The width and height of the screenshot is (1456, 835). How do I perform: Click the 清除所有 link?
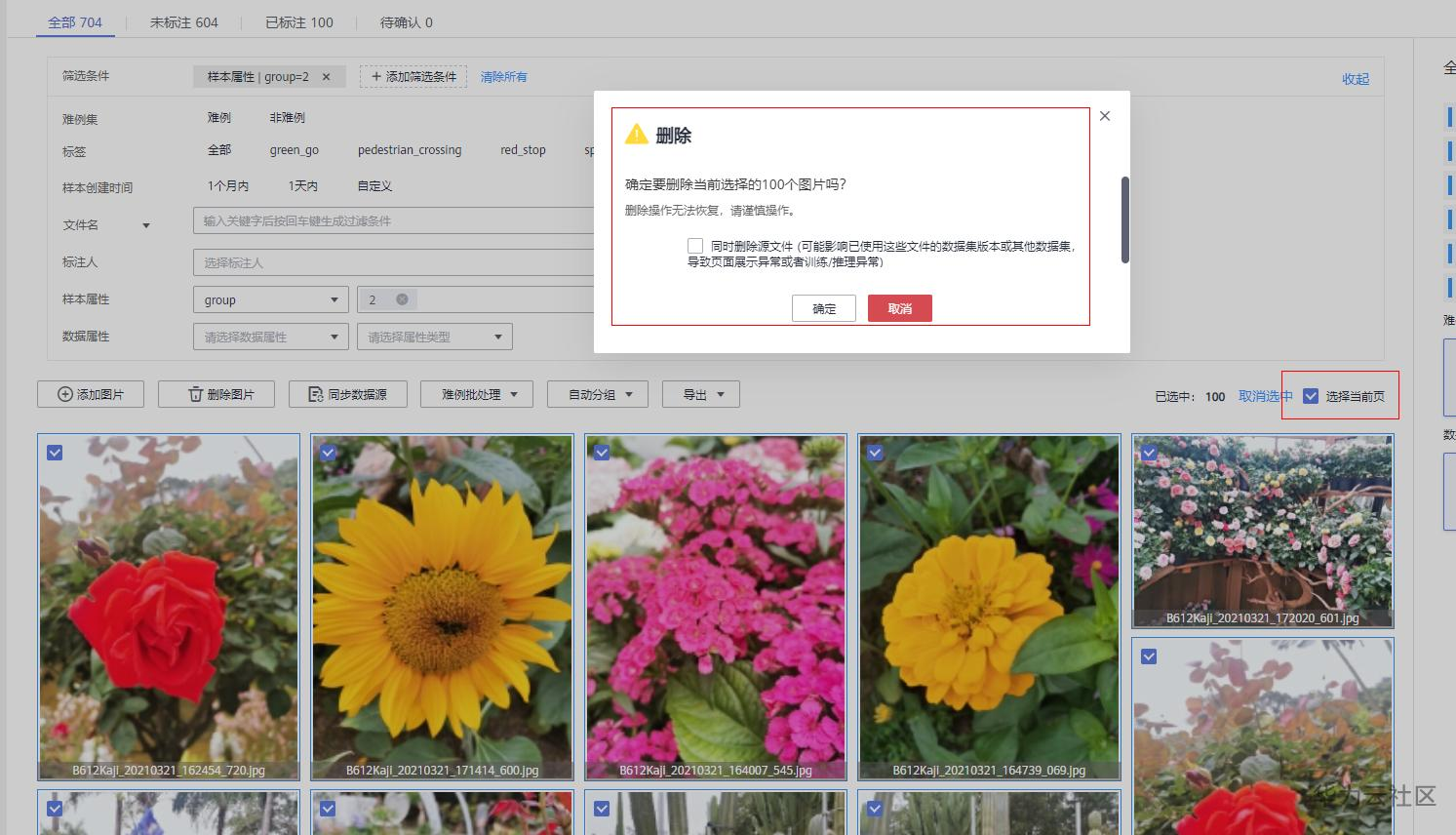pyautogui.click(x=504, y=77)
